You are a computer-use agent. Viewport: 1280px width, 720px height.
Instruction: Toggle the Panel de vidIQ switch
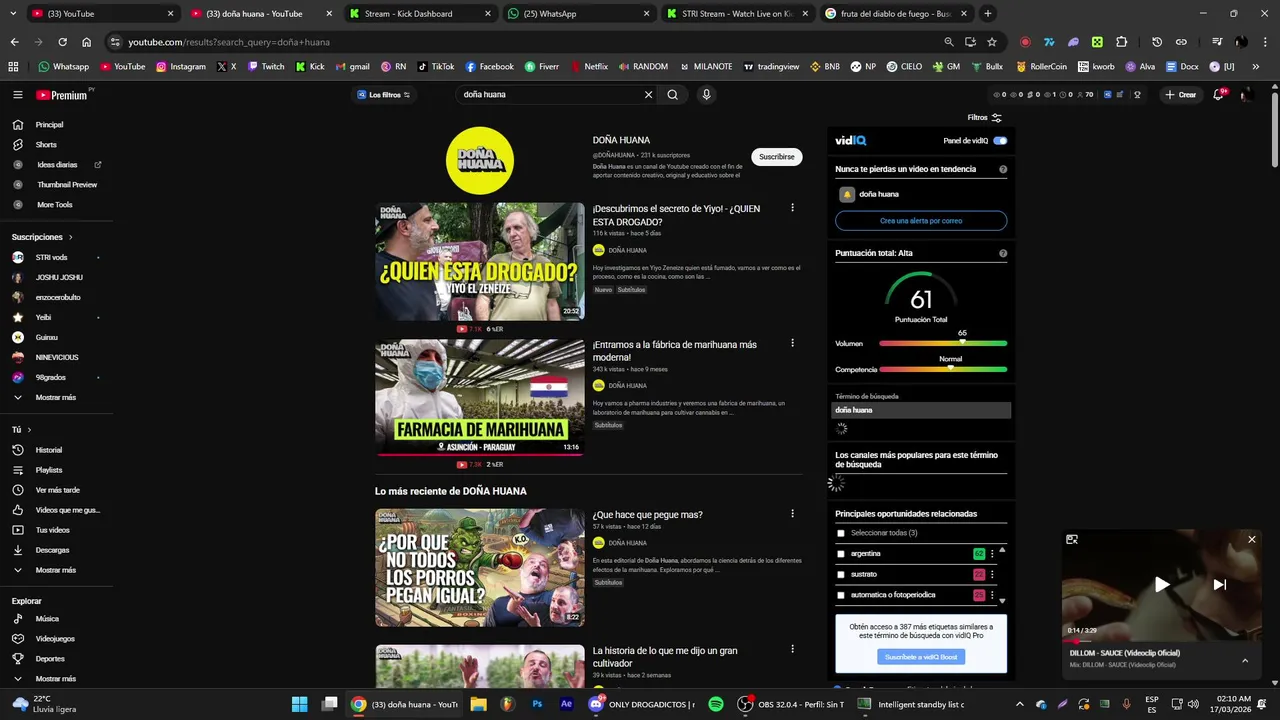tap(1000, 141)
